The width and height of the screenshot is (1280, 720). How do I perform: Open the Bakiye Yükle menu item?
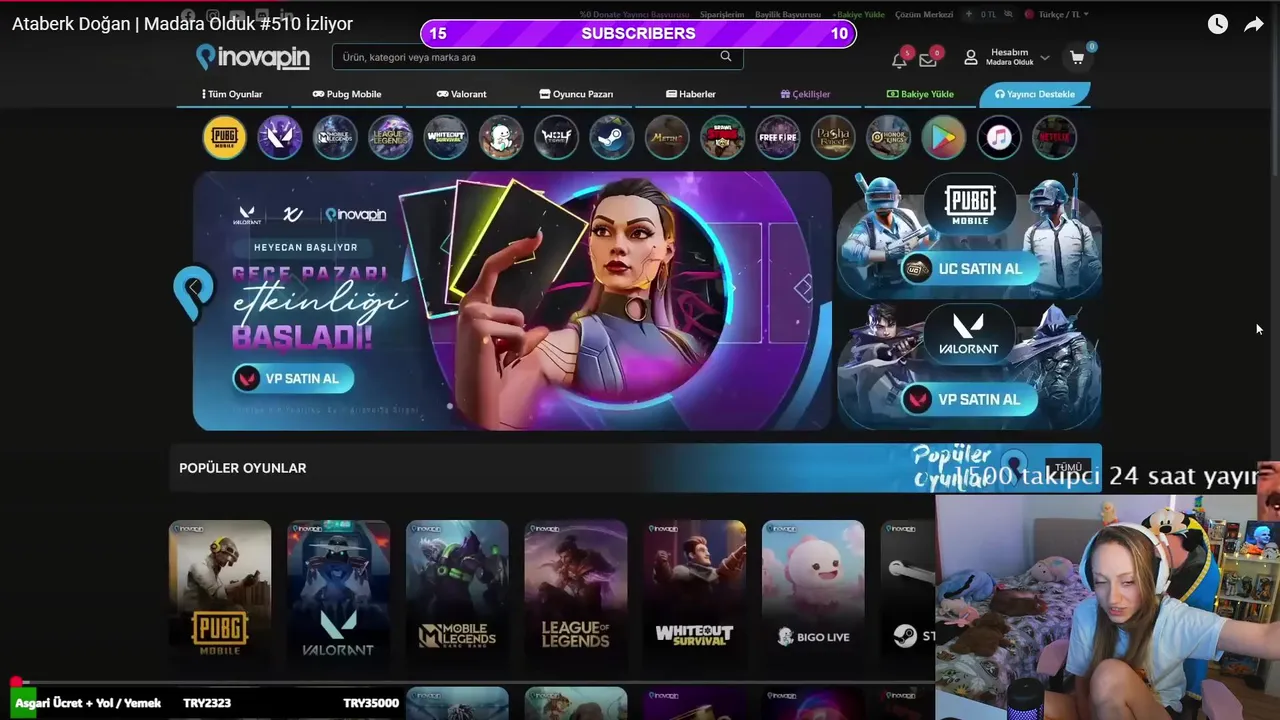click(x=920, y=94)
